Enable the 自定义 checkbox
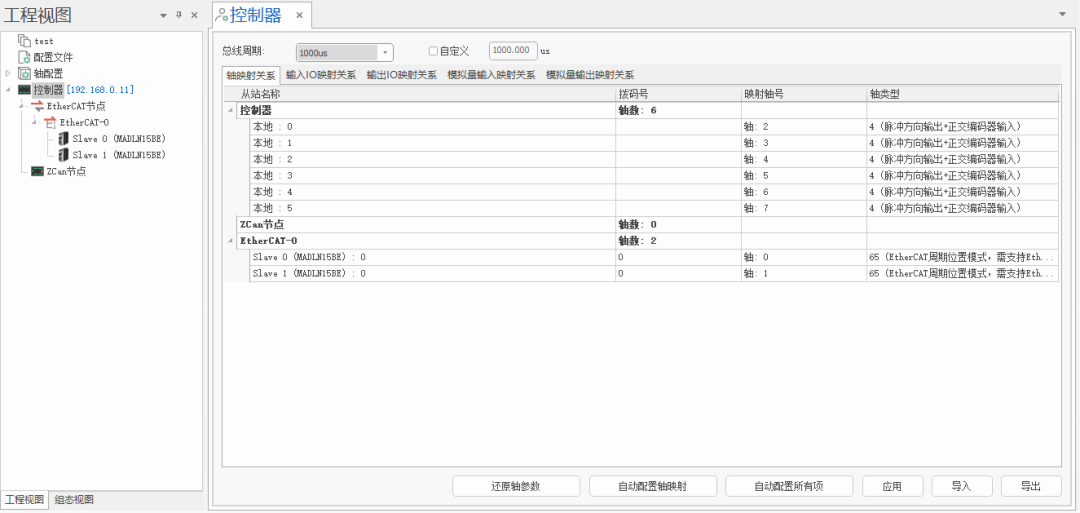 (x=433, y=51)
